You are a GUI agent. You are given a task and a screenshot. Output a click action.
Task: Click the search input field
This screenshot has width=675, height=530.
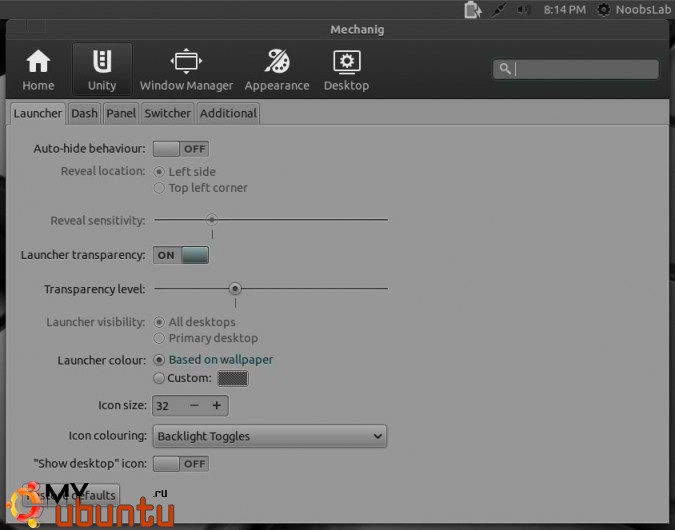[585, 69]
